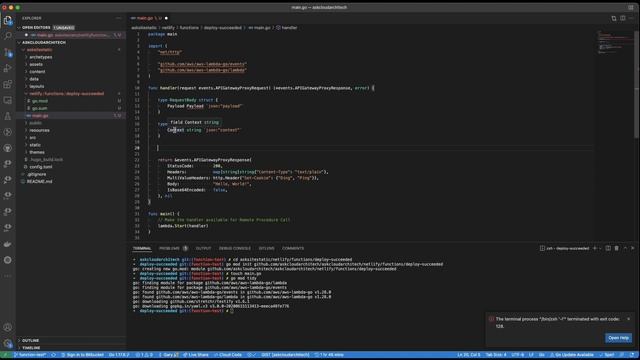
Task: Switch to the GitLens tab
Action: pyautogui.click(x=267, y=248)
